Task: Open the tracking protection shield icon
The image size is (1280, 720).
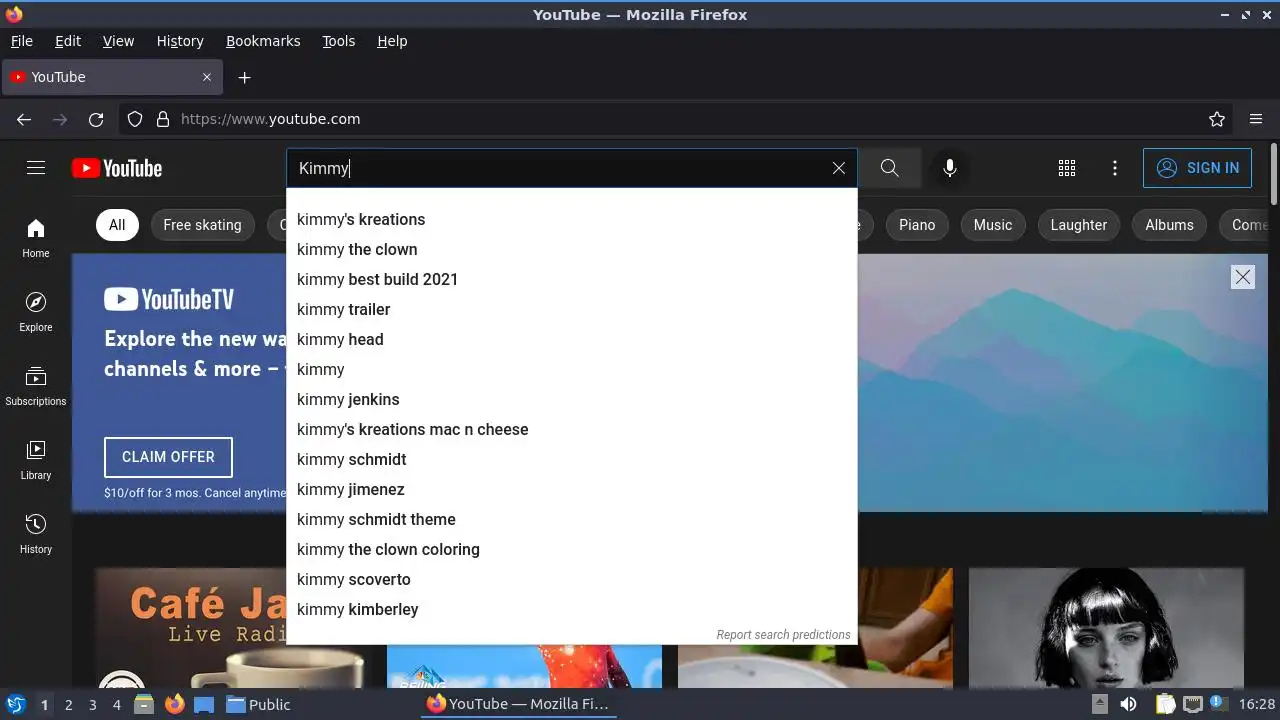Action: [135, 119]
